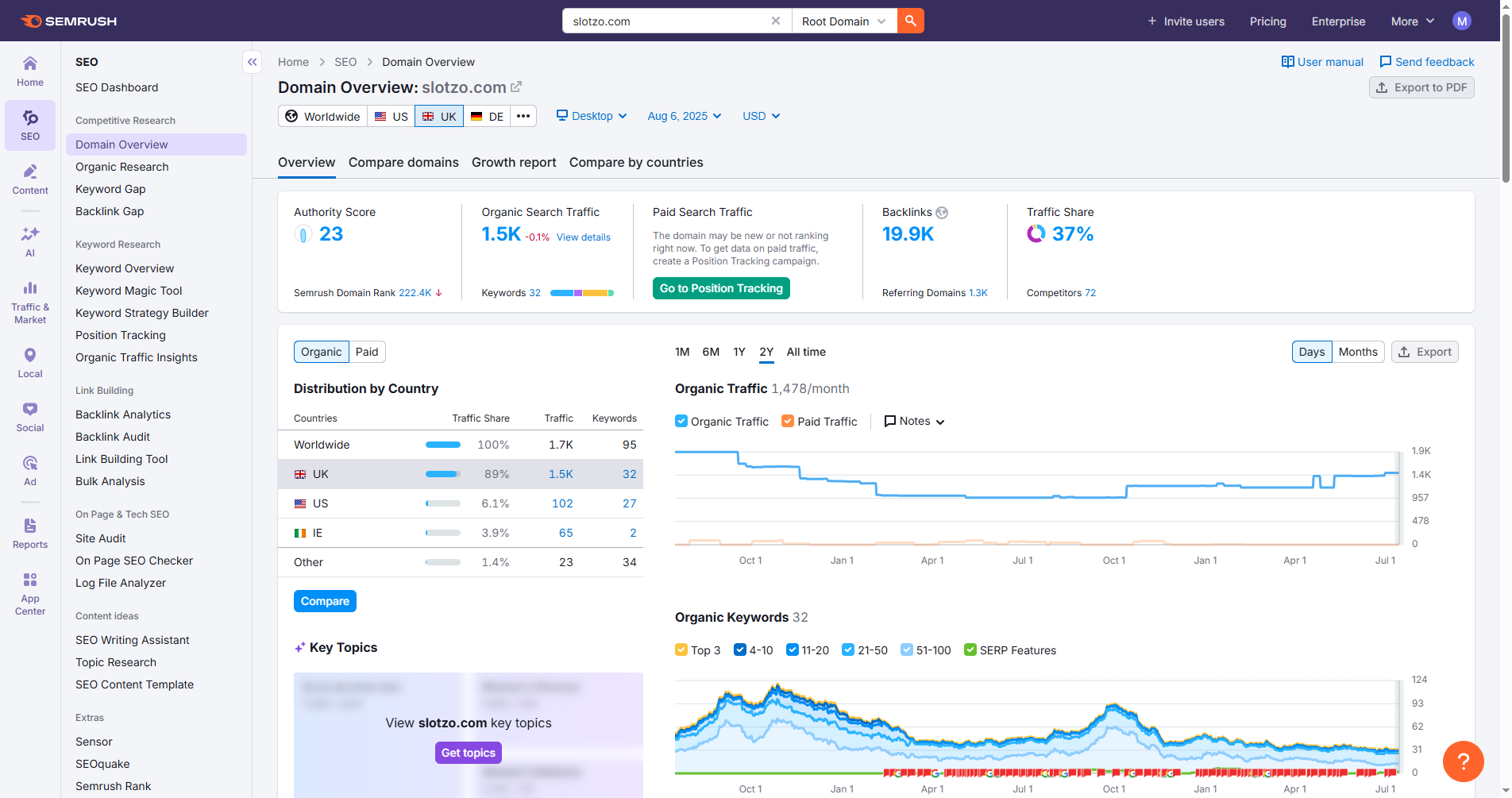Expand the USD currency dropdown

point(761,116)
